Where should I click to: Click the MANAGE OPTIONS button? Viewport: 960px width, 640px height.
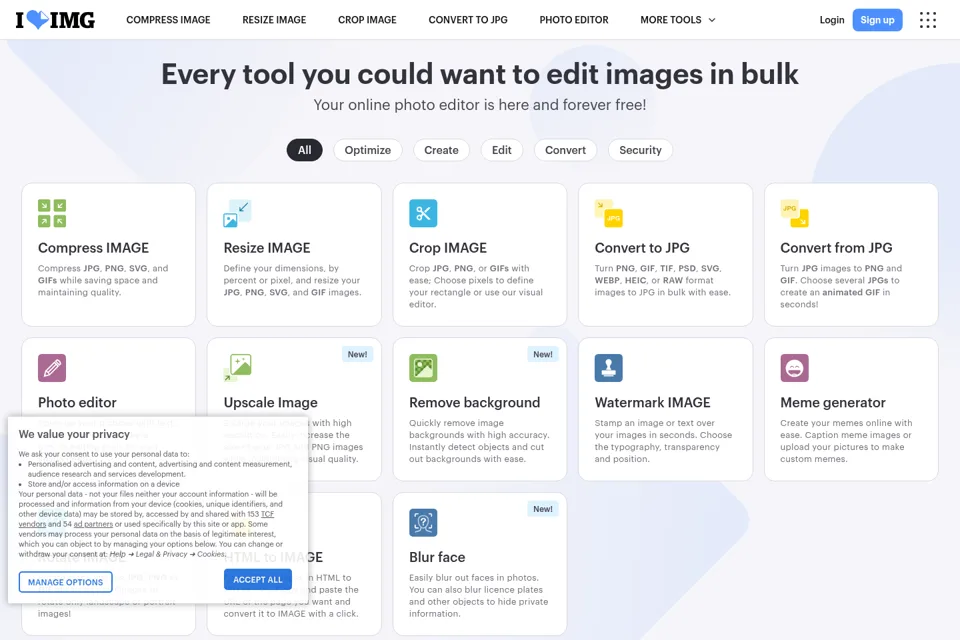pyautogui.click(x=66, y=582)
